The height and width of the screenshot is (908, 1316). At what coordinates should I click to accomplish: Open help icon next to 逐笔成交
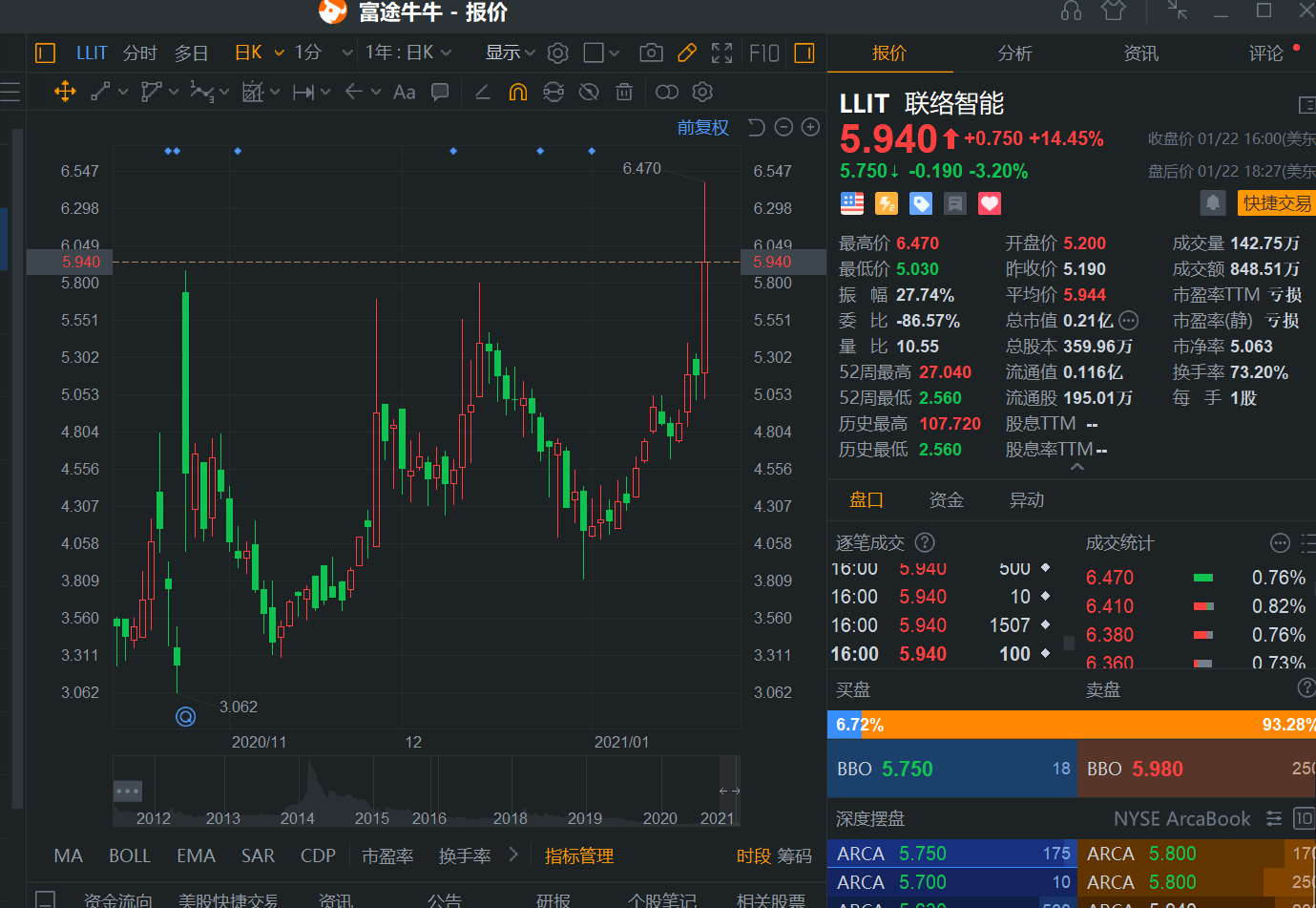pyautogui.click(x=925, y=542)
